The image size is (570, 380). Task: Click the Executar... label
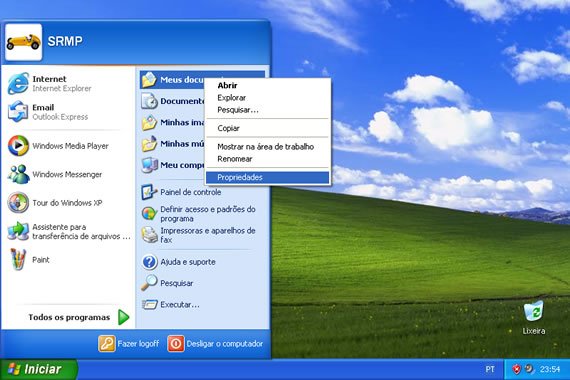(180, 304)
